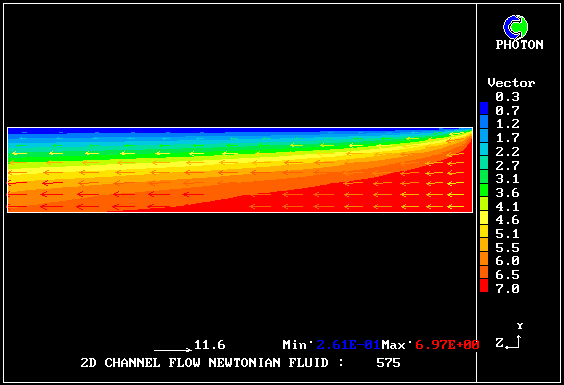Select legend value 4.1

(x=507, y=207)
